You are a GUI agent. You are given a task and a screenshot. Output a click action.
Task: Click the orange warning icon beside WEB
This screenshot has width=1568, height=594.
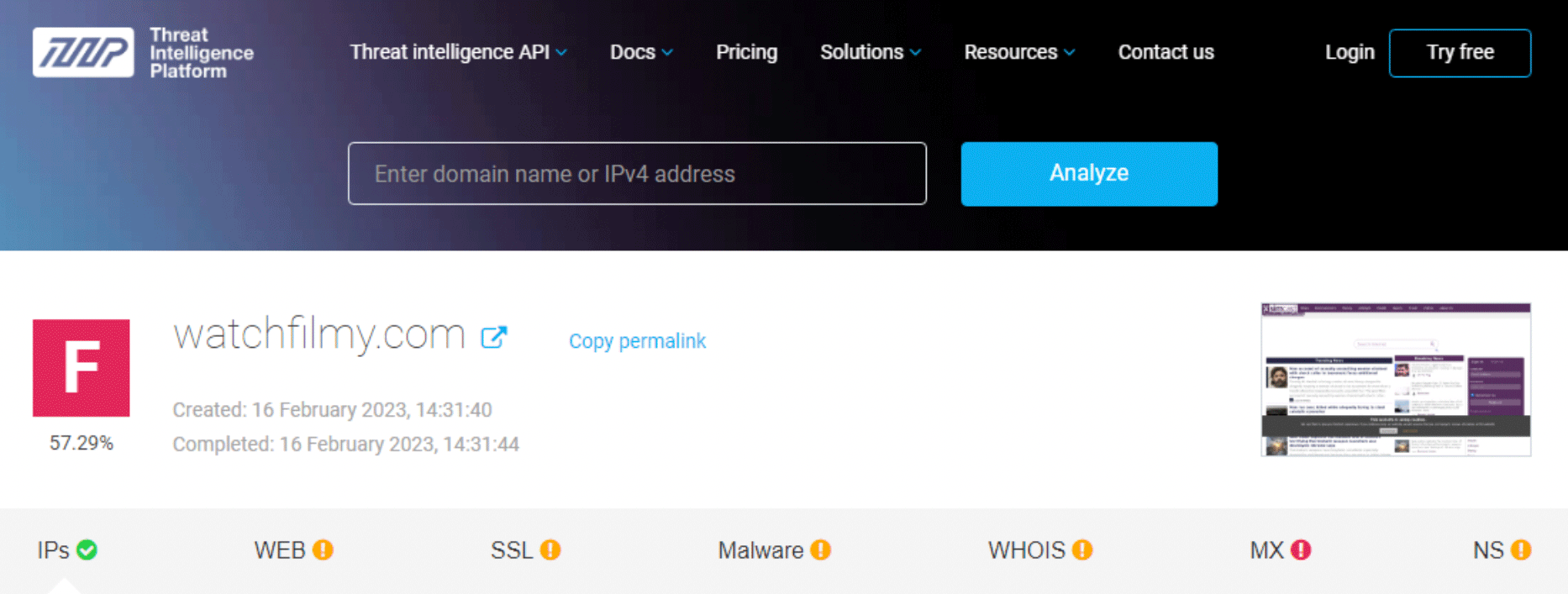point(323,549)
